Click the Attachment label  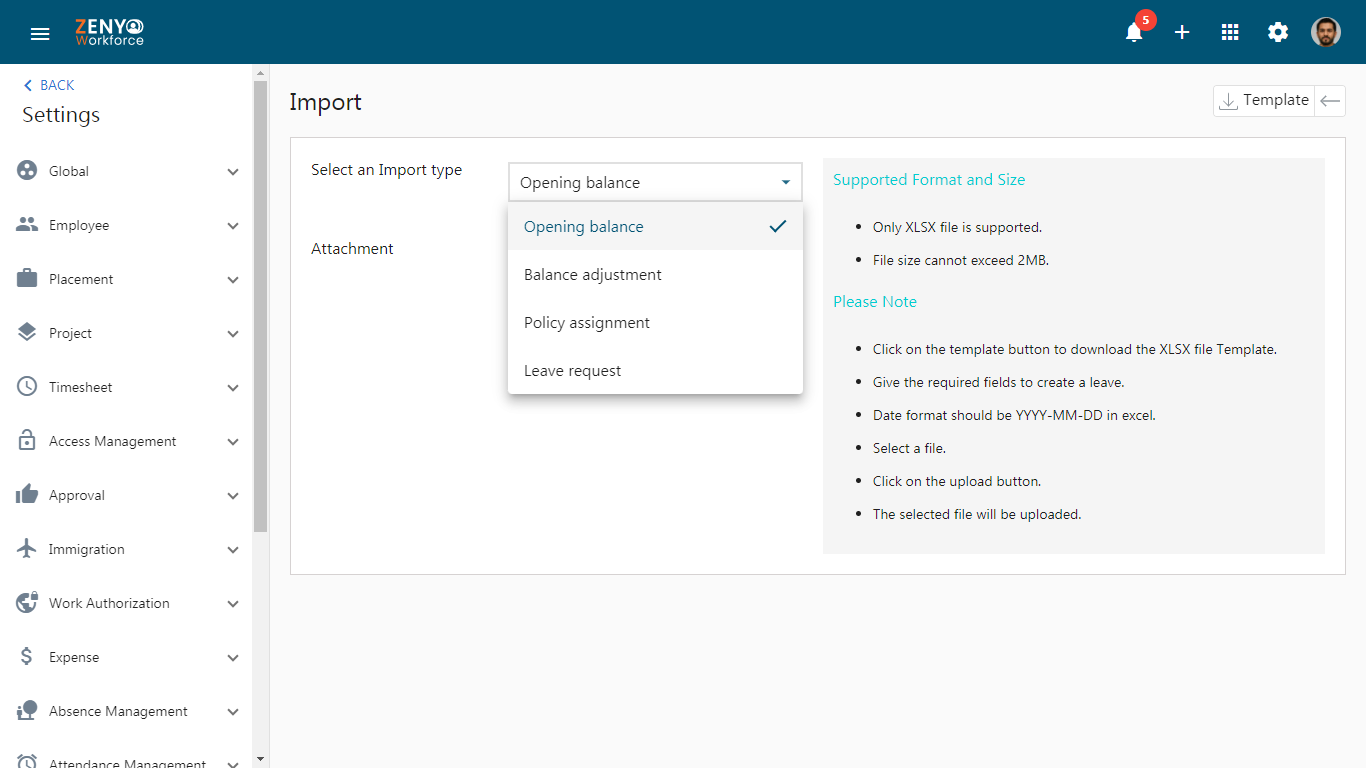click(x=352, y=249)
